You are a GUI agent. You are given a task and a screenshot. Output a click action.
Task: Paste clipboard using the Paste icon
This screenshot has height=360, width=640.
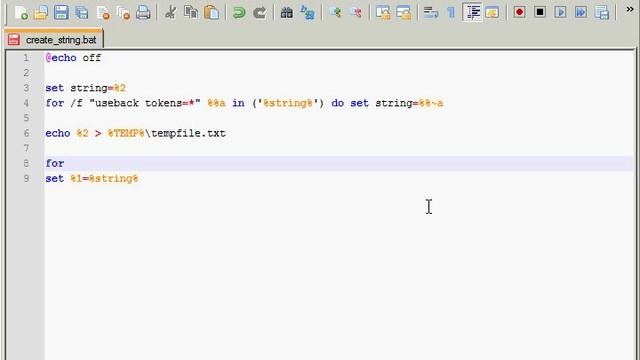[x=211, y=13]
